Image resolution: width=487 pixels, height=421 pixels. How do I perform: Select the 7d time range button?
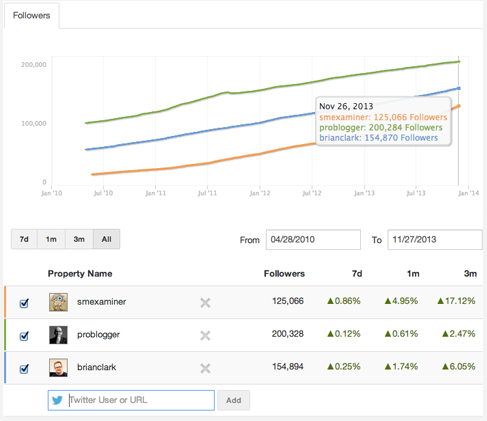24,239
